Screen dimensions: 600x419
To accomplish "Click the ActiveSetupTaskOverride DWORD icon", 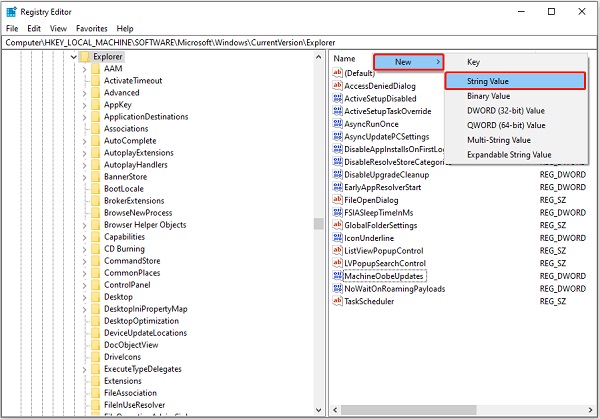I will [338, 111].
